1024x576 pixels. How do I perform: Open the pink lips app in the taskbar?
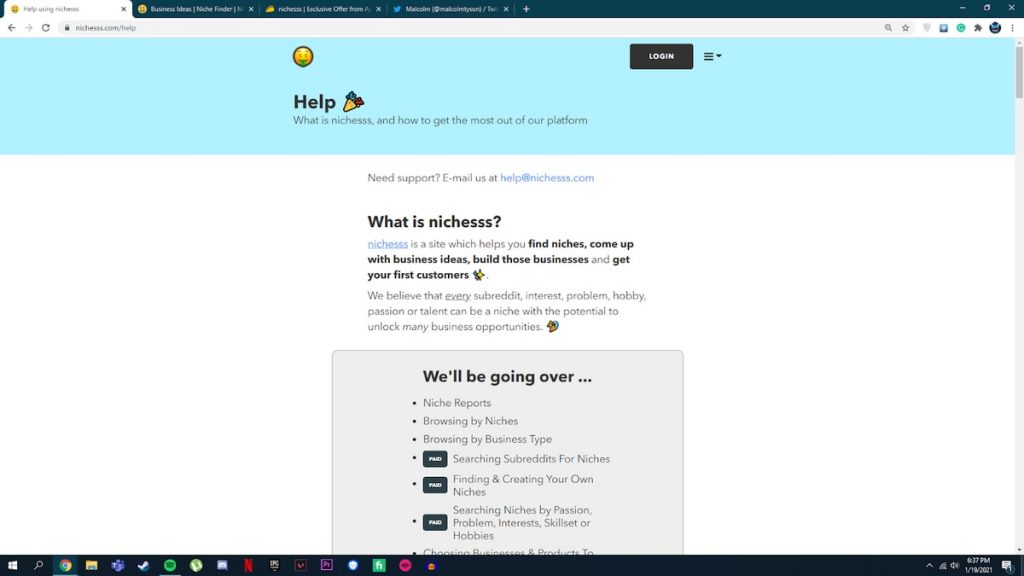(405, 566)
